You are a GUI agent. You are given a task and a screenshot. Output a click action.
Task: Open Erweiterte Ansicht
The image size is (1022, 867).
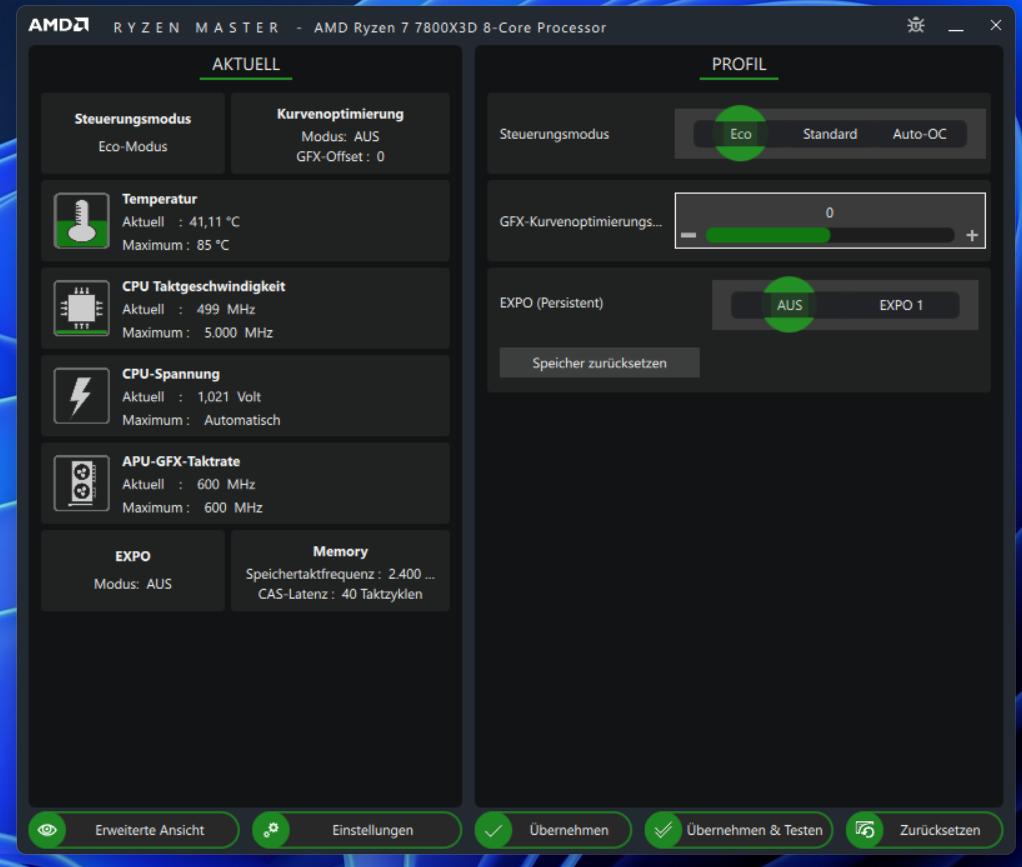coord(134,830)
